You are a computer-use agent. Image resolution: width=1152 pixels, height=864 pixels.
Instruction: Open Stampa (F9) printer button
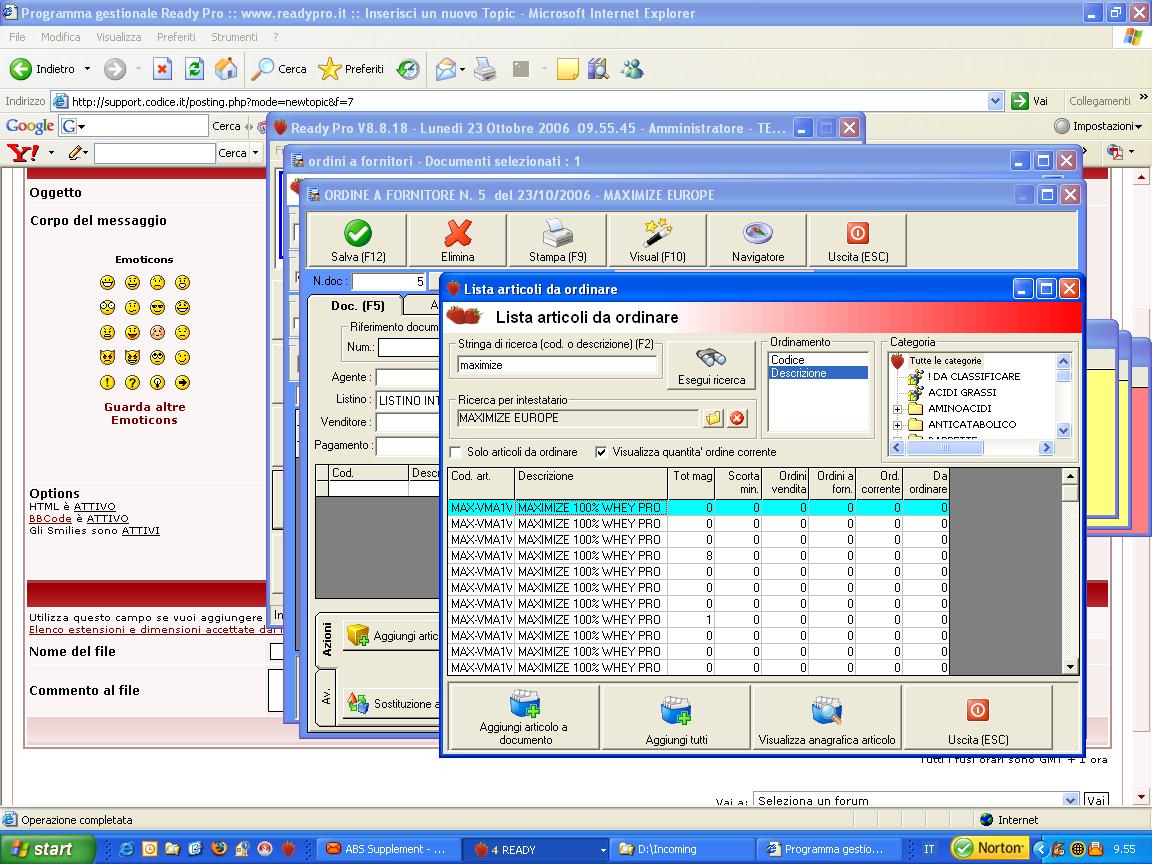(557, 241)
